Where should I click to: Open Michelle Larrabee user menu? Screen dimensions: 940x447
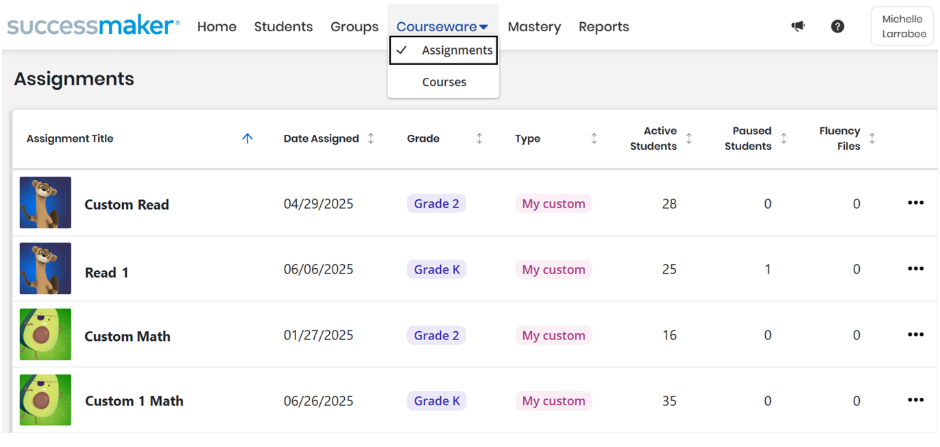tap(902, 27)
